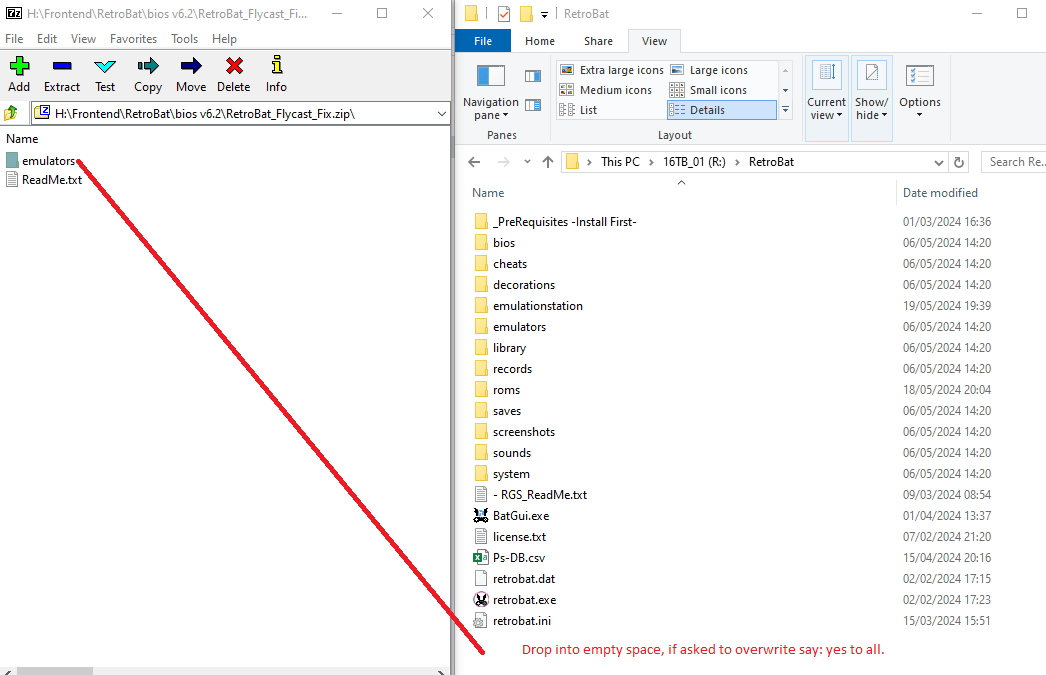Open the Tools menu in 7-Zip
The height and width of the screenshot is (675, 1046).
click(184, 39)
